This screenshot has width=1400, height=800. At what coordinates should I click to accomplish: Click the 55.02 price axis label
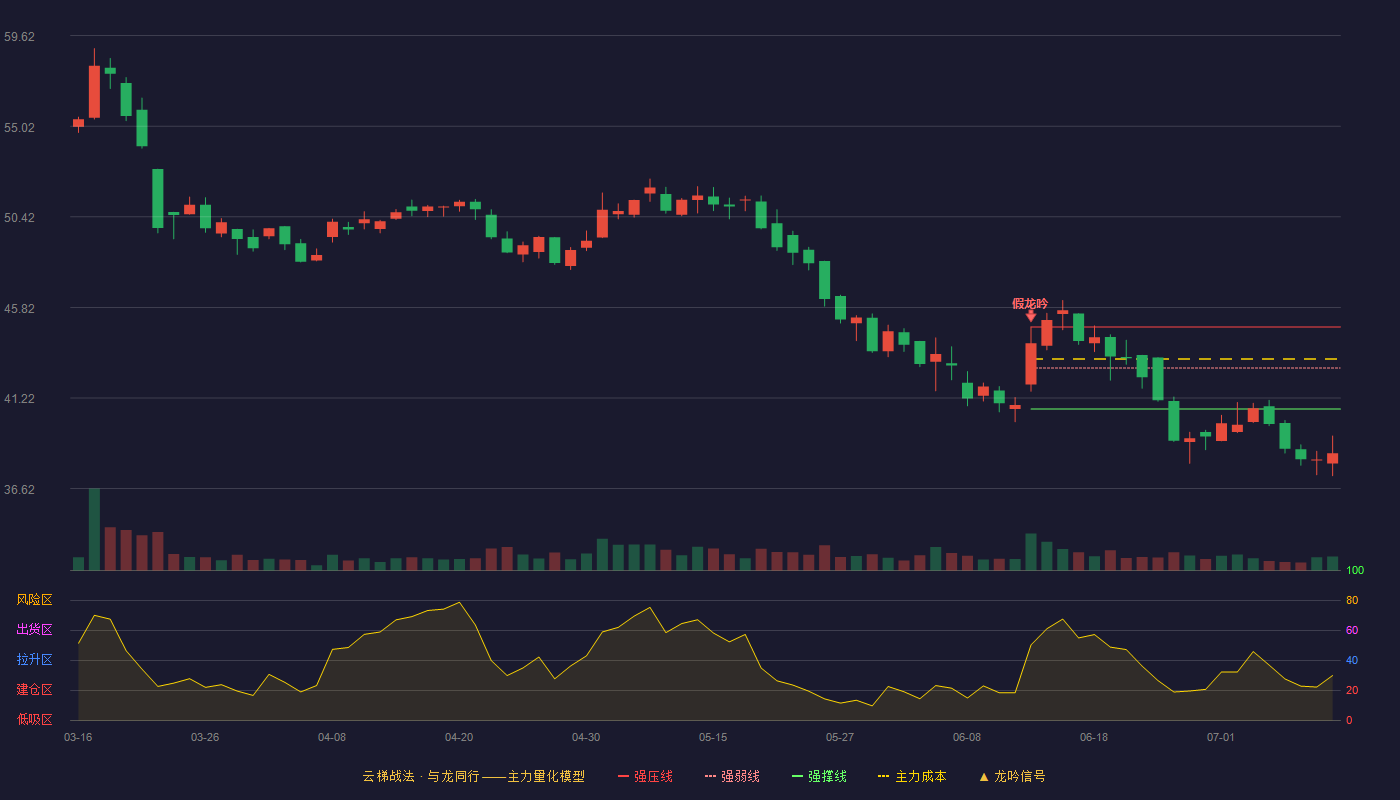(x=19, y=128)
